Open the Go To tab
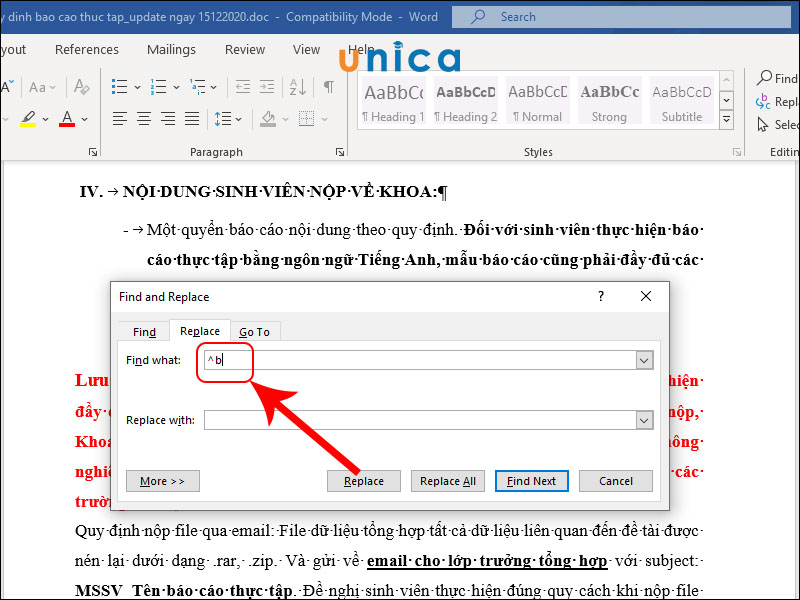This screenshot has height=600, width=800. coord(256,331)
